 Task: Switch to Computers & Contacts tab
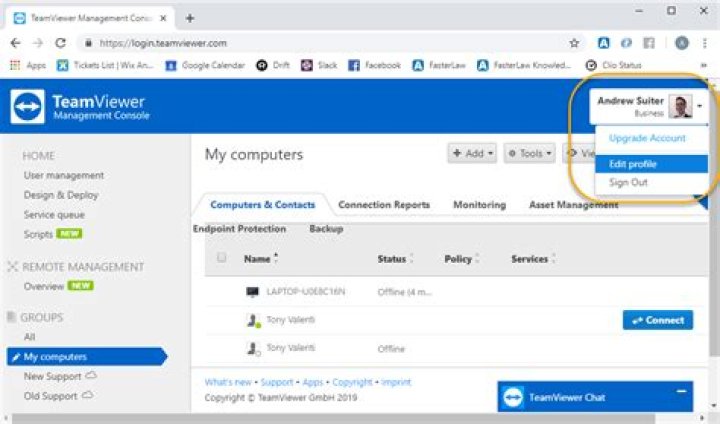(263, 205)
